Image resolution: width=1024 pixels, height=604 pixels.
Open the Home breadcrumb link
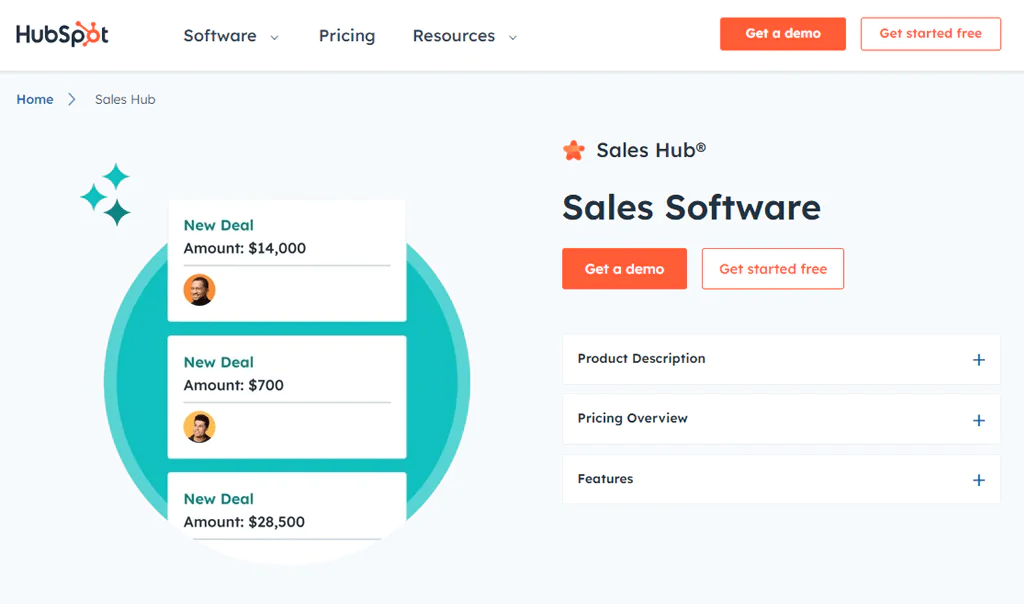pos(34,99)
